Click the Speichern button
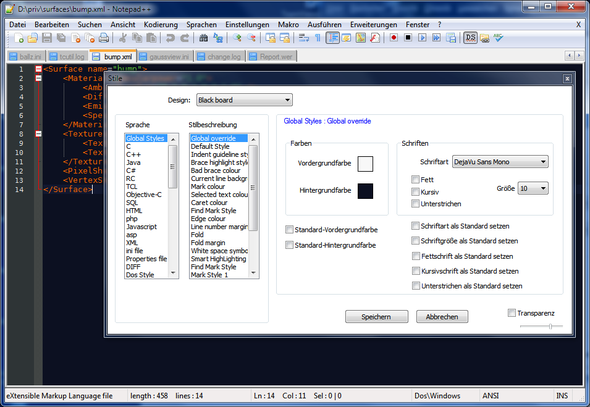 [x=376, y=317]
